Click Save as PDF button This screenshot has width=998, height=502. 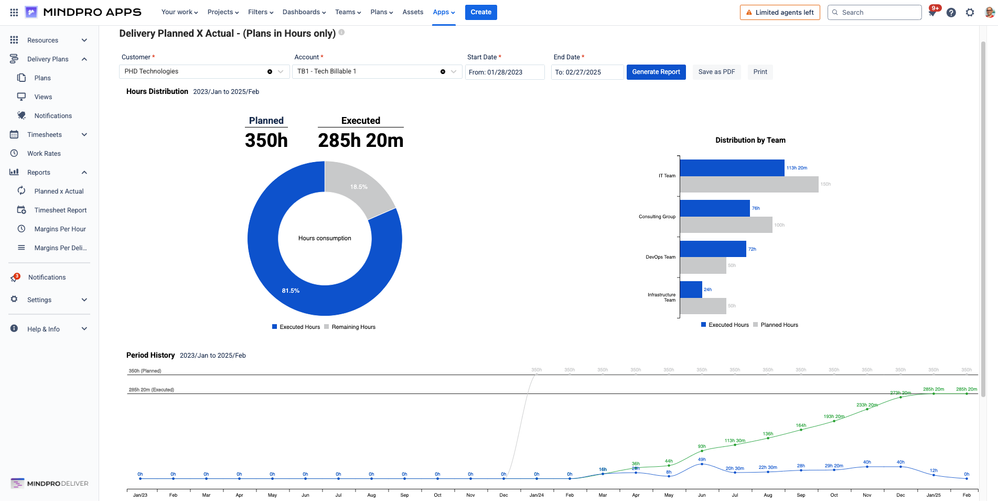tap(717, 72)
